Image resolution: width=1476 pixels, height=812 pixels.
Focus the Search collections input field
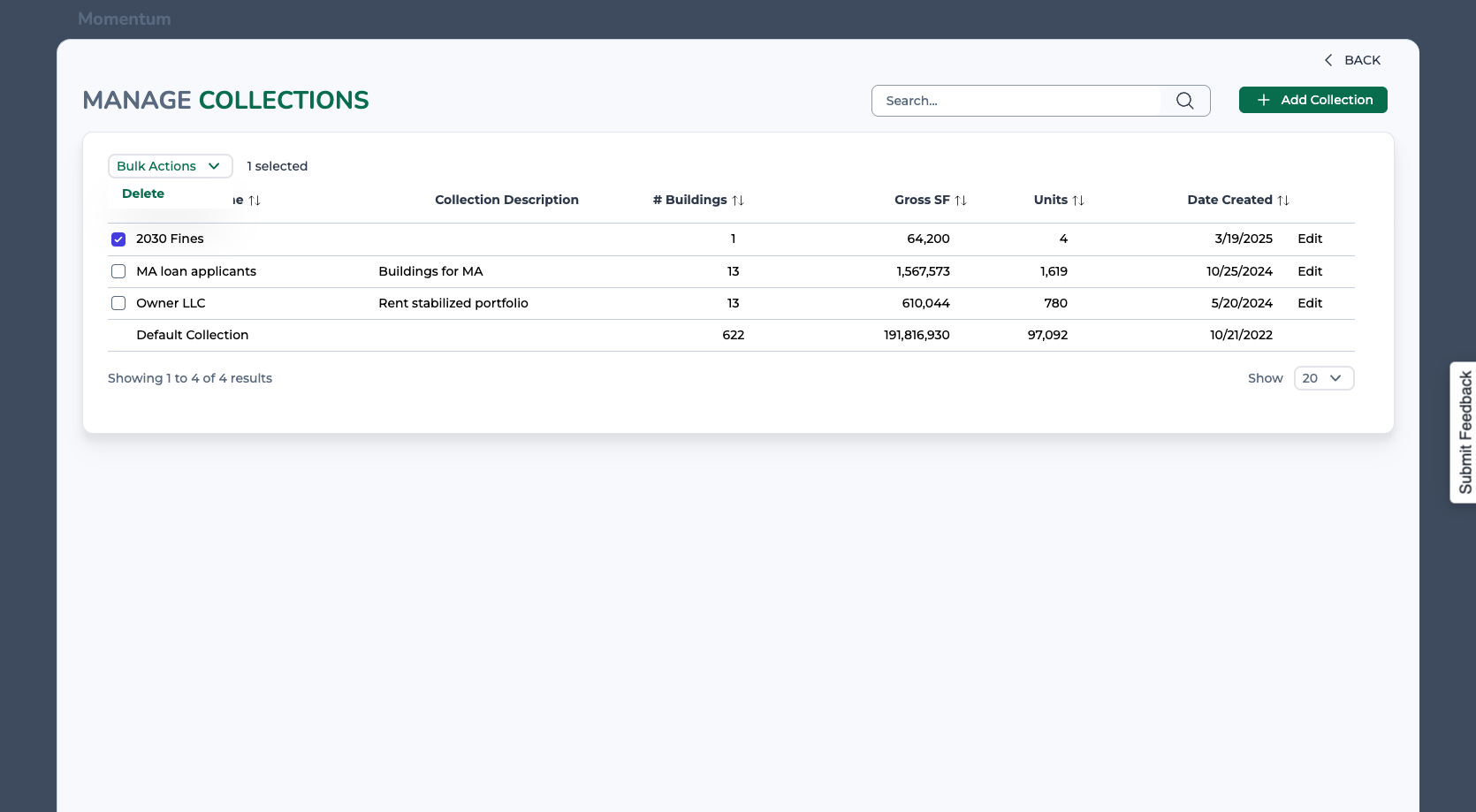pos(1016,101)
